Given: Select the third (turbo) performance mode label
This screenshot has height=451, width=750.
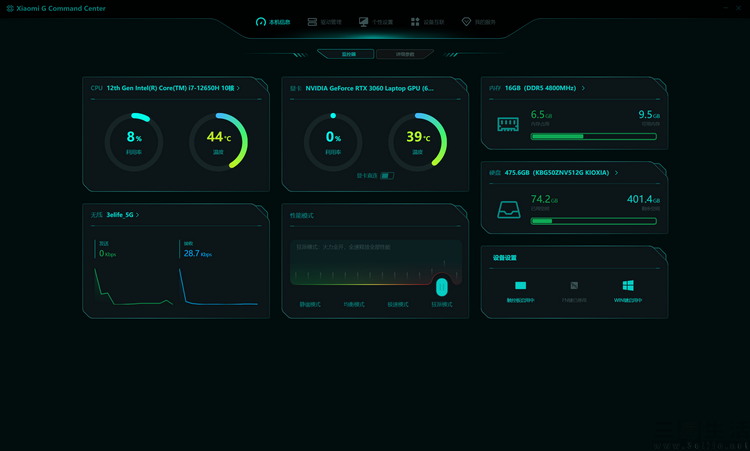Looking at the screenshot, I should point(398,305).
